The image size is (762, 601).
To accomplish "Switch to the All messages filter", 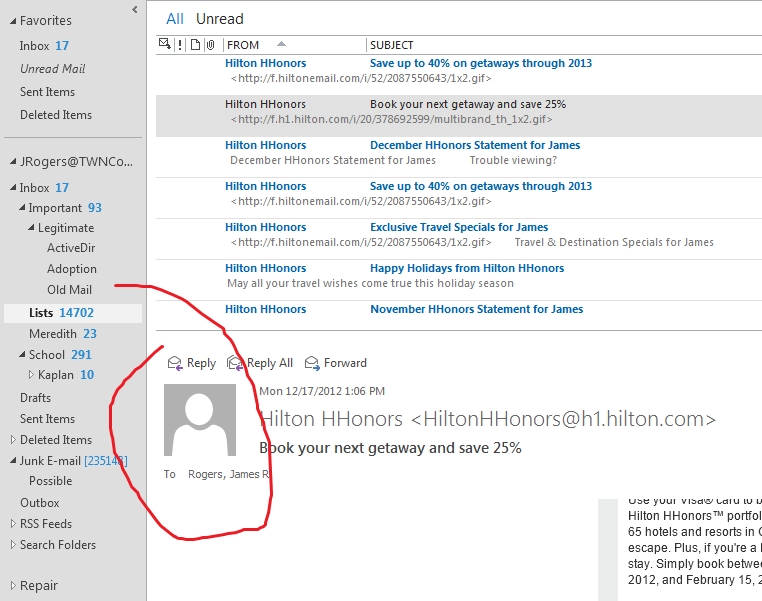I will coord(175,19).
